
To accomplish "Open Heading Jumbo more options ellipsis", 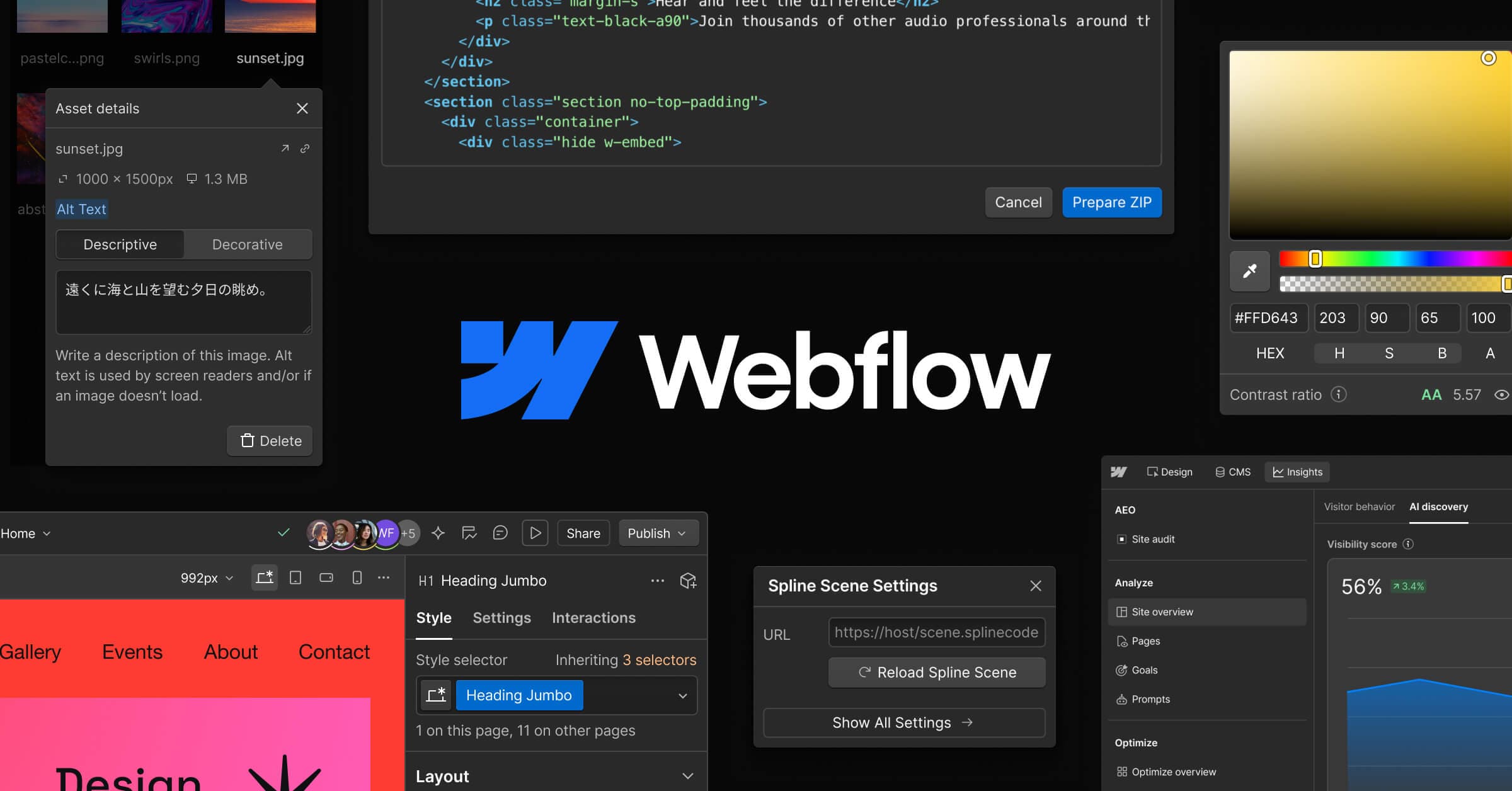I will (658, 581).
